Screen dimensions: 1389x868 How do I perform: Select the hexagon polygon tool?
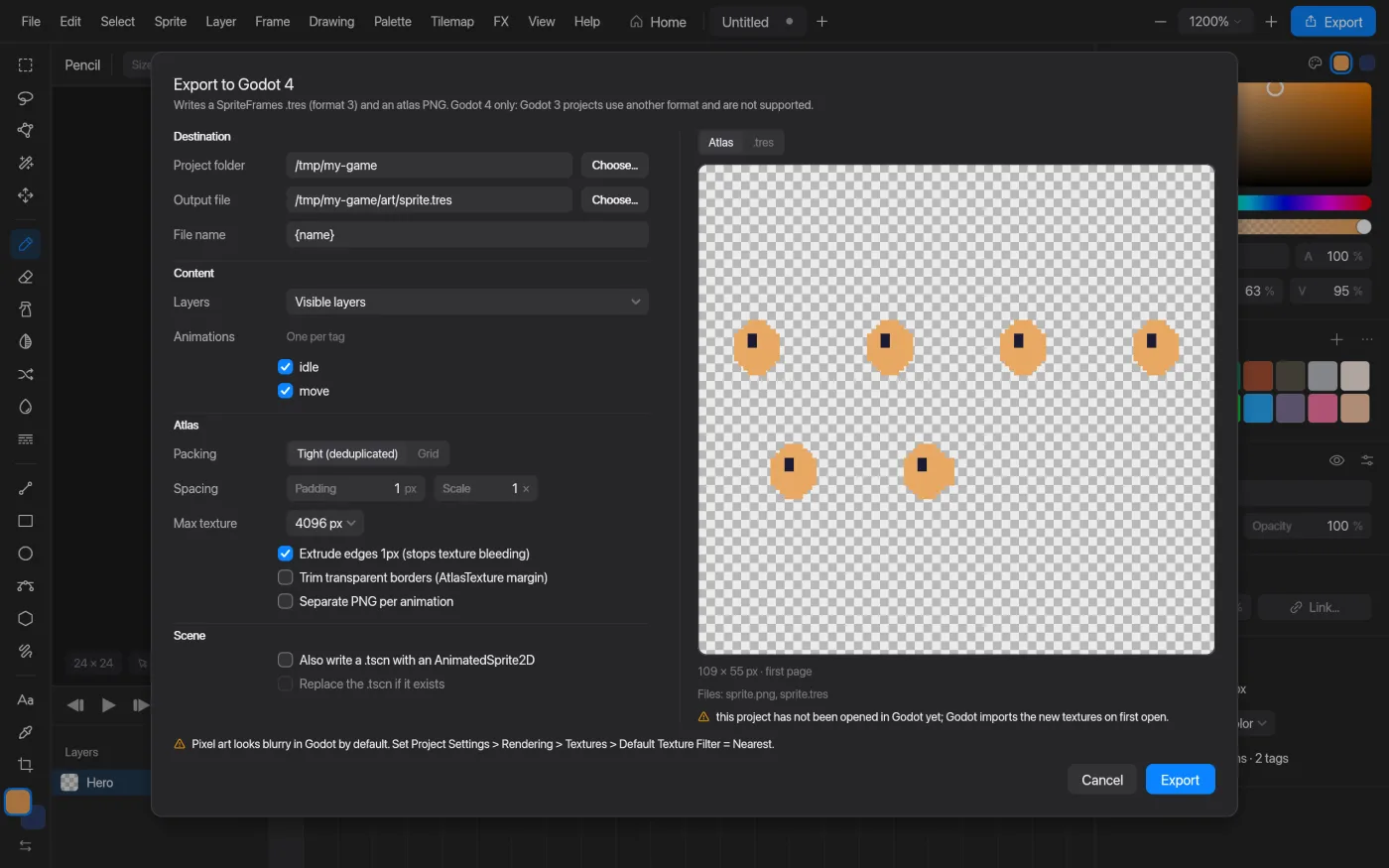26,618
